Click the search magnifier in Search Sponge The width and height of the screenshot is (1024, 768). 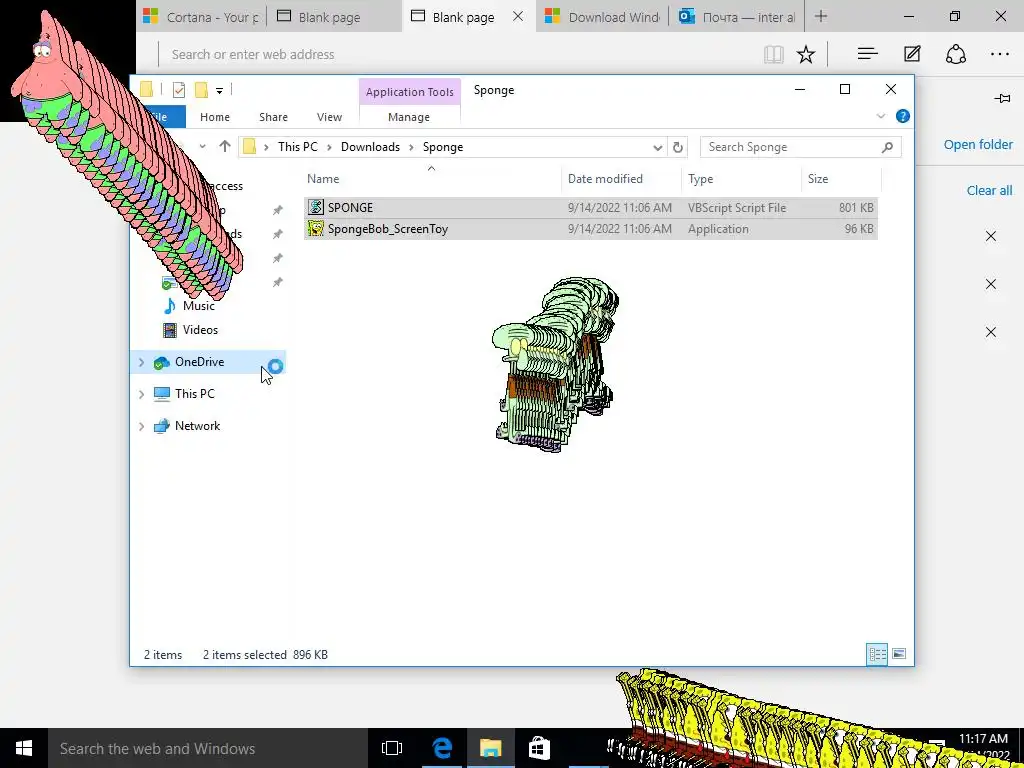[887, 147]
